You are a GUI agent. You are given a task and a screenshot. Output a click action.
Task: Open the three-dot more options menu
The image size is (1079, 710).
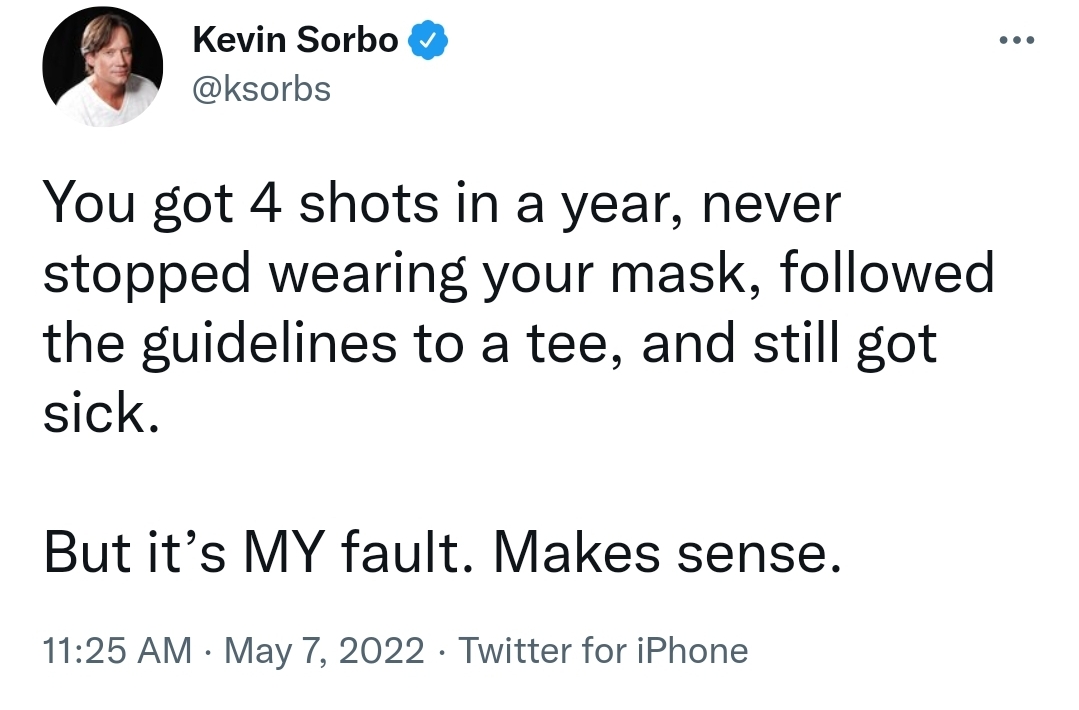pyautogui.click(x=1016, y=40)
